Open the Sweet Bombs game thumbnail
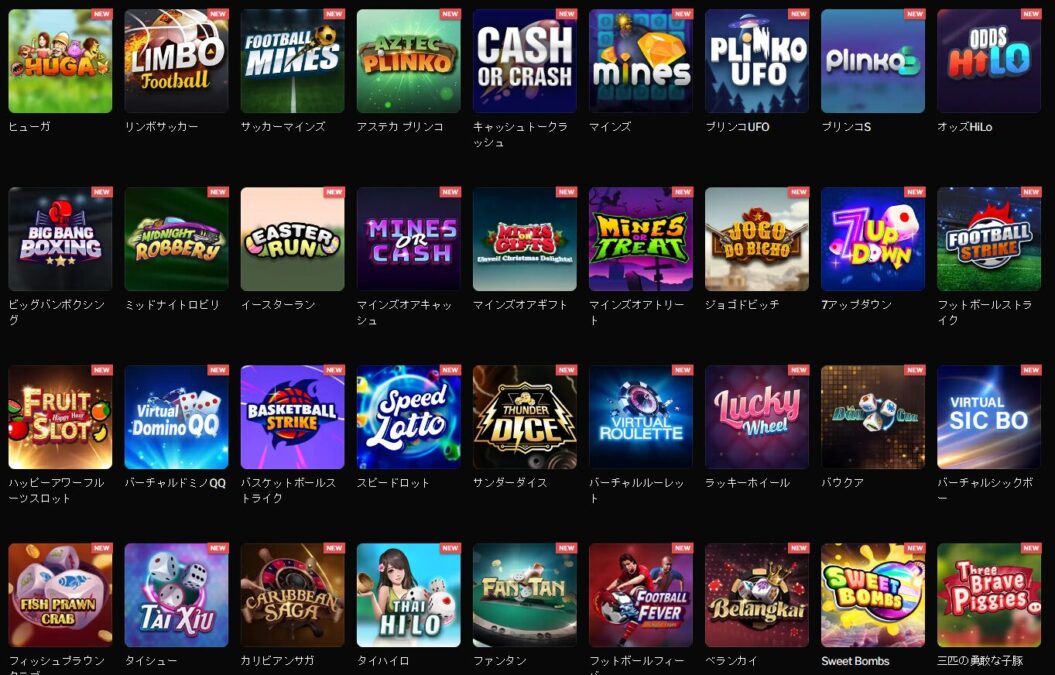Screen dimensions: 1055x675 [x=873, y=595]
